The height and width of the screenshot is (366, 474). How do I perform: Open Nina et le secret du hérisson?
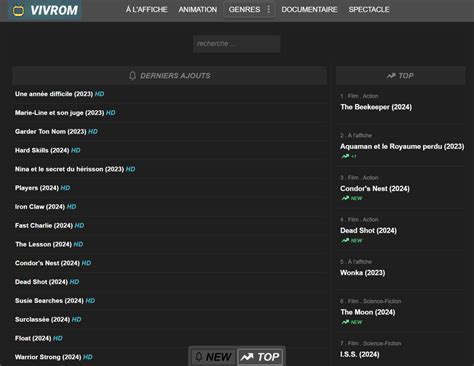point(69,169)
